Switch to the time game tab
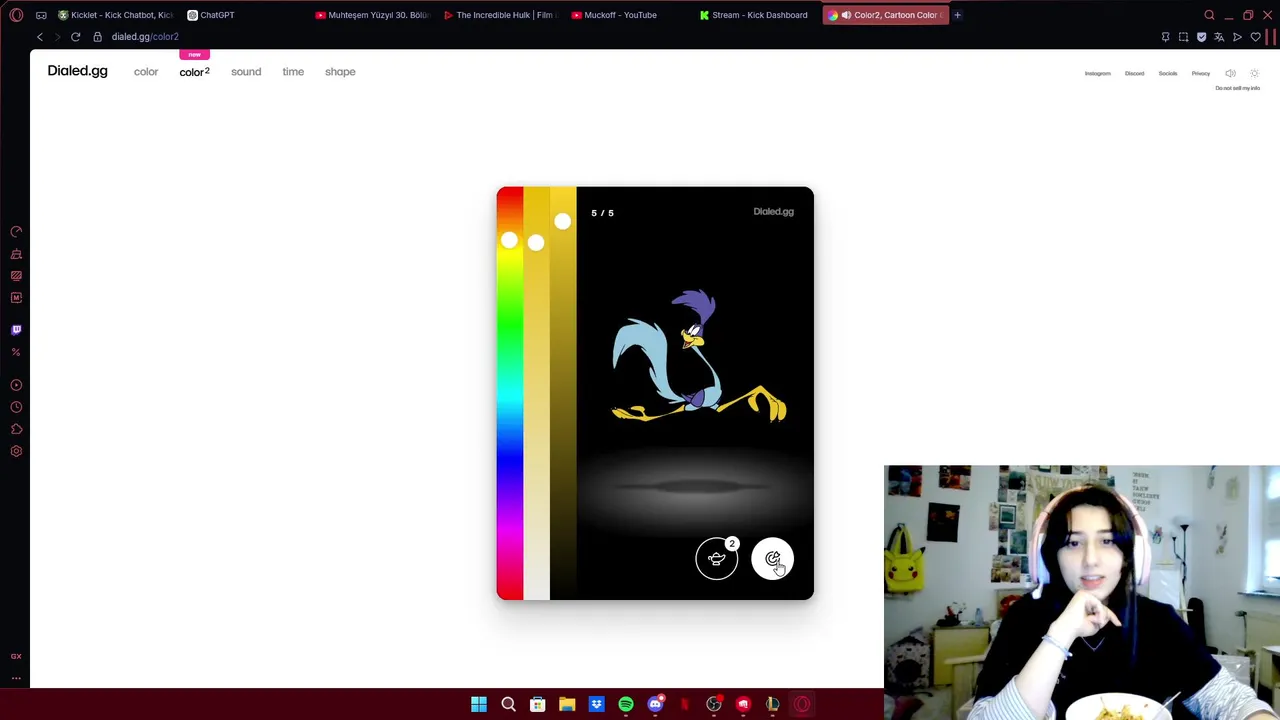1280x720 pixels. 293,72
